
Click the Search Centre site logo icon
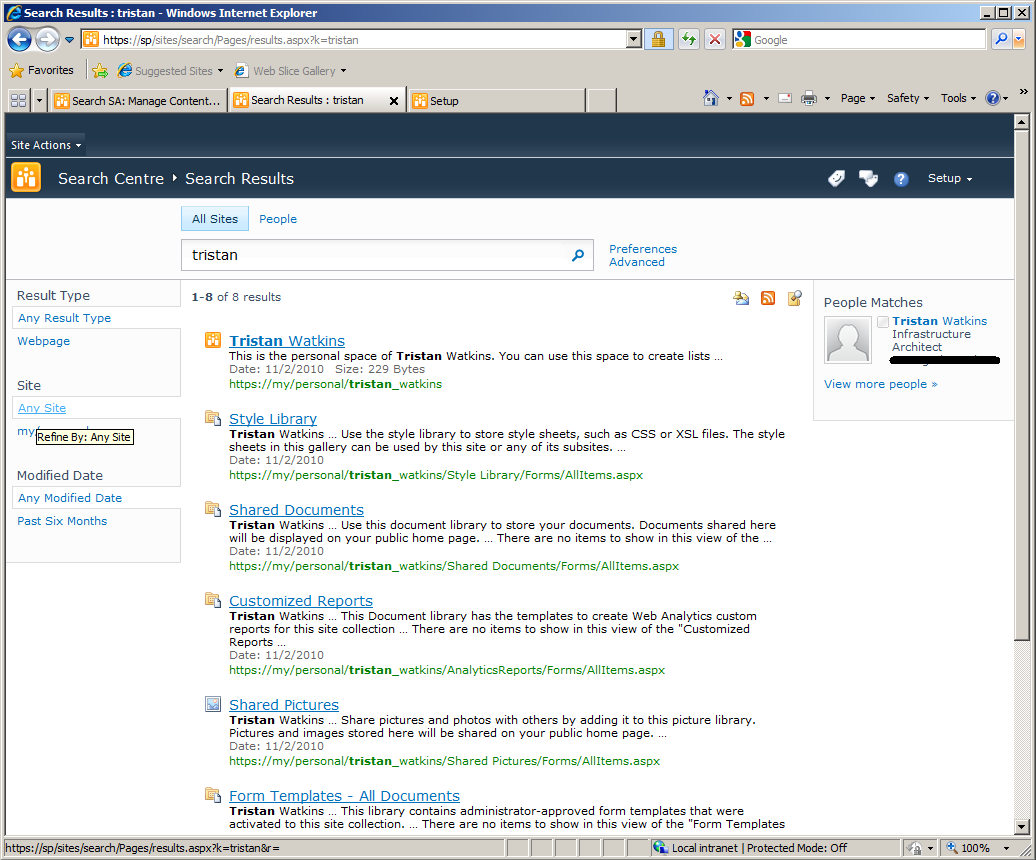26,178
